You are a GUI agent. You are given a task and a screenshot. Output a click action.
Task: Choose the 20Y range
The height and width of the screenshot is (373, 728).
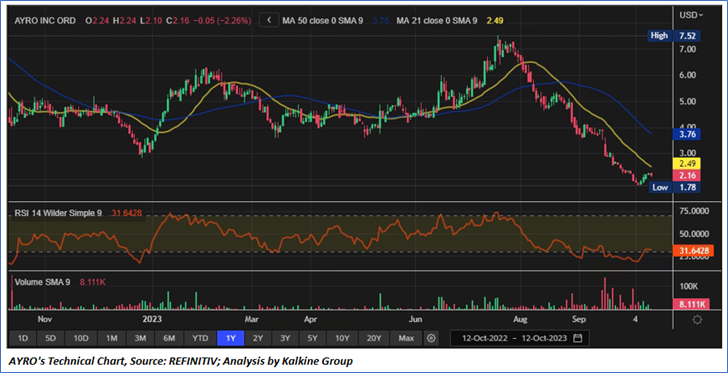click(374, 338)
